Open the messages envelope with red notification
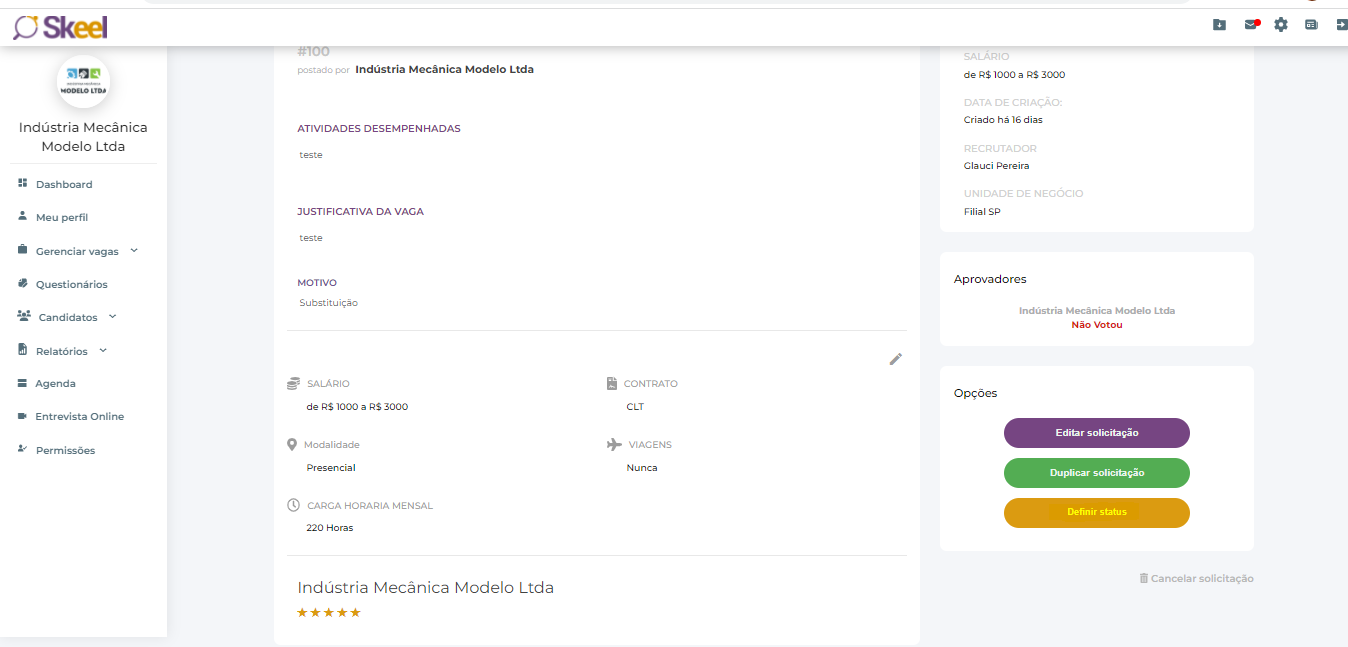The height and width of the screenshot is (647, 1348). click(x=1251, y=25)
